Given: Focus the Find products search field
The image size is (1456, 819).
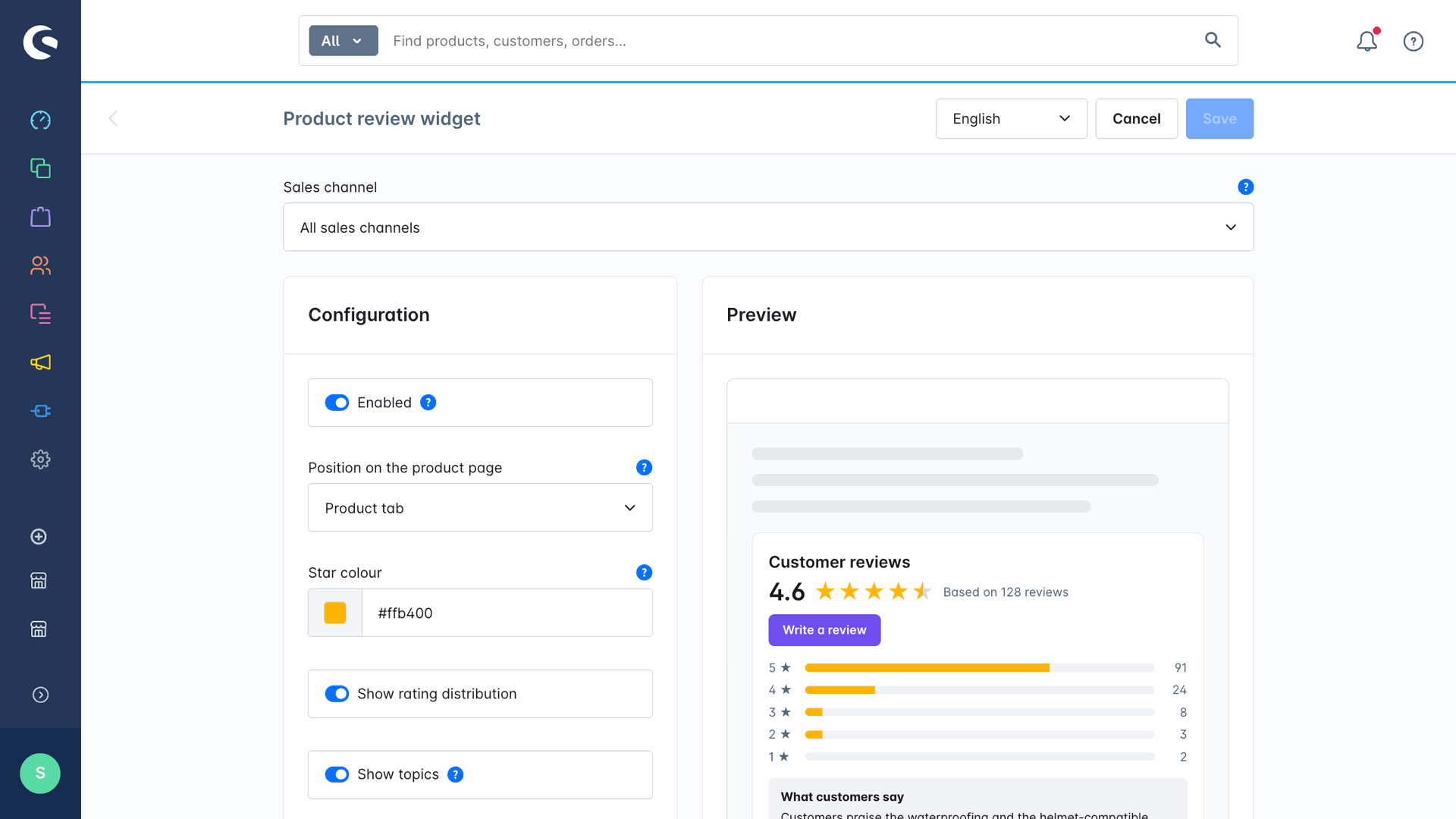Looking at the screenshot, I should point(789,41).
